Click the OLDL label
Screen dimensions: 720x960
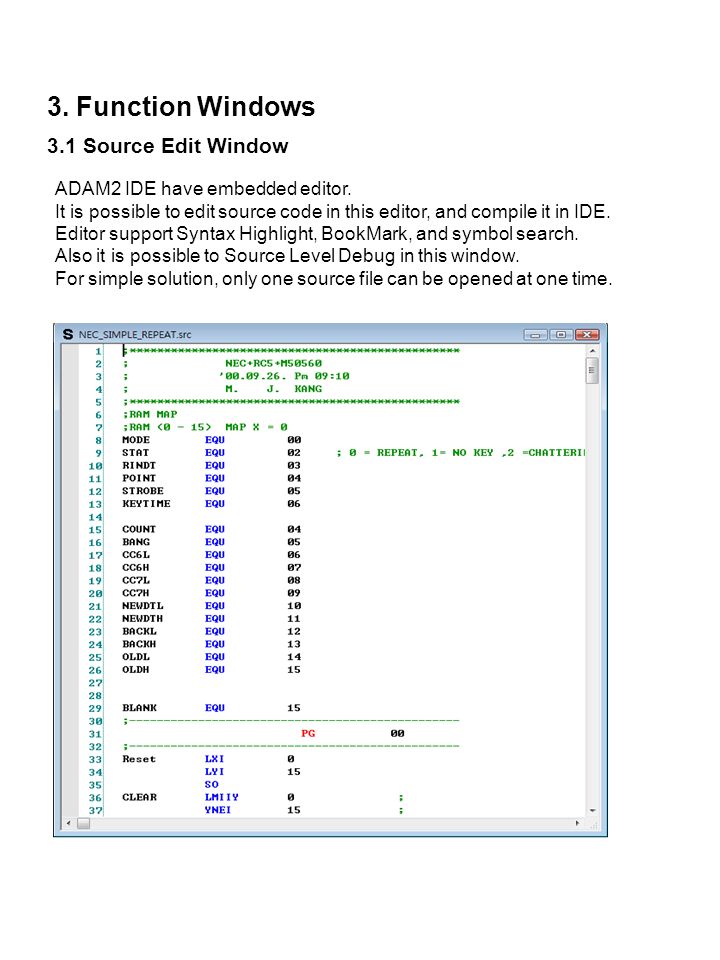[136, 657]
